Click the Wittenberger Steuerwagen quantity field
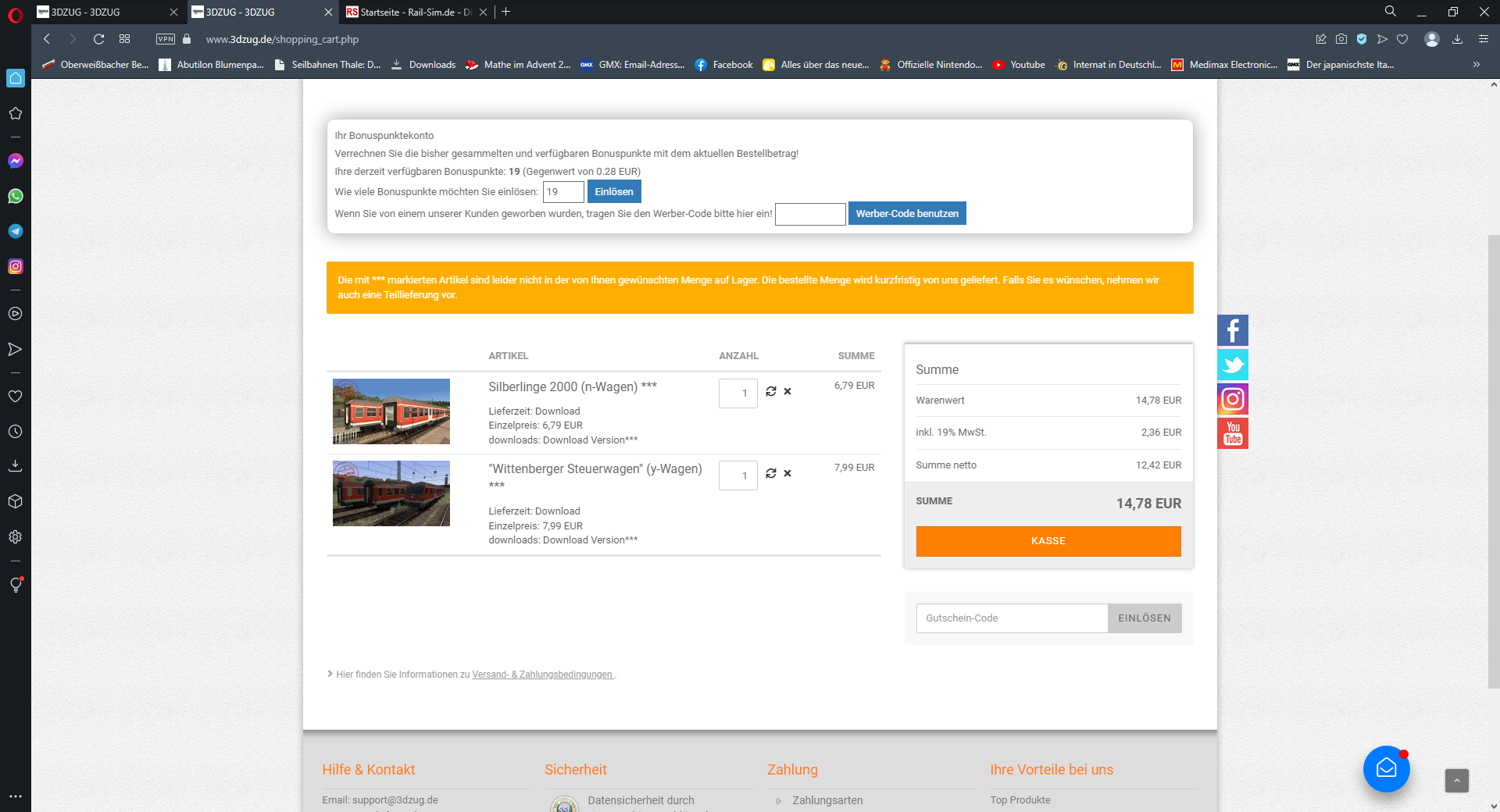1500x812 pixels. point(738,475)
